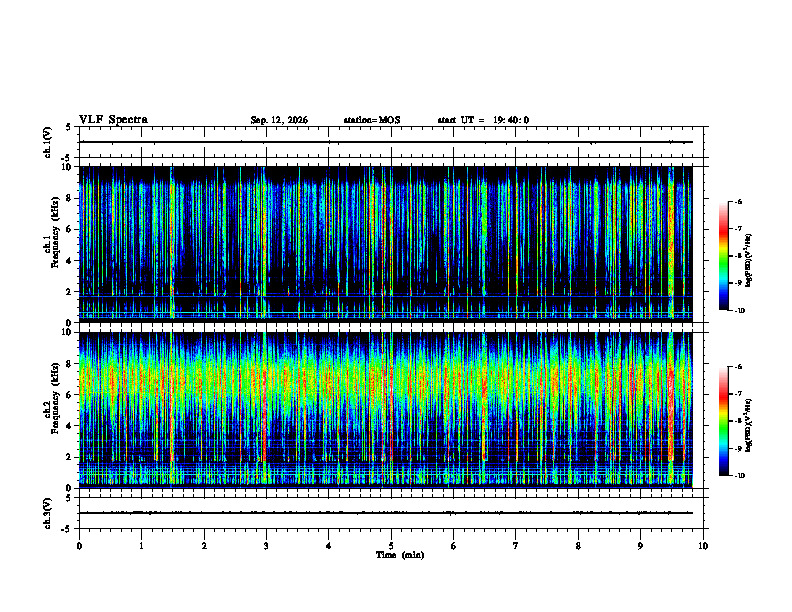Click the 0 minute tick on time axis
Viewport: 792px width, 612px height.
pyautogui.click(x=79, y=546)
